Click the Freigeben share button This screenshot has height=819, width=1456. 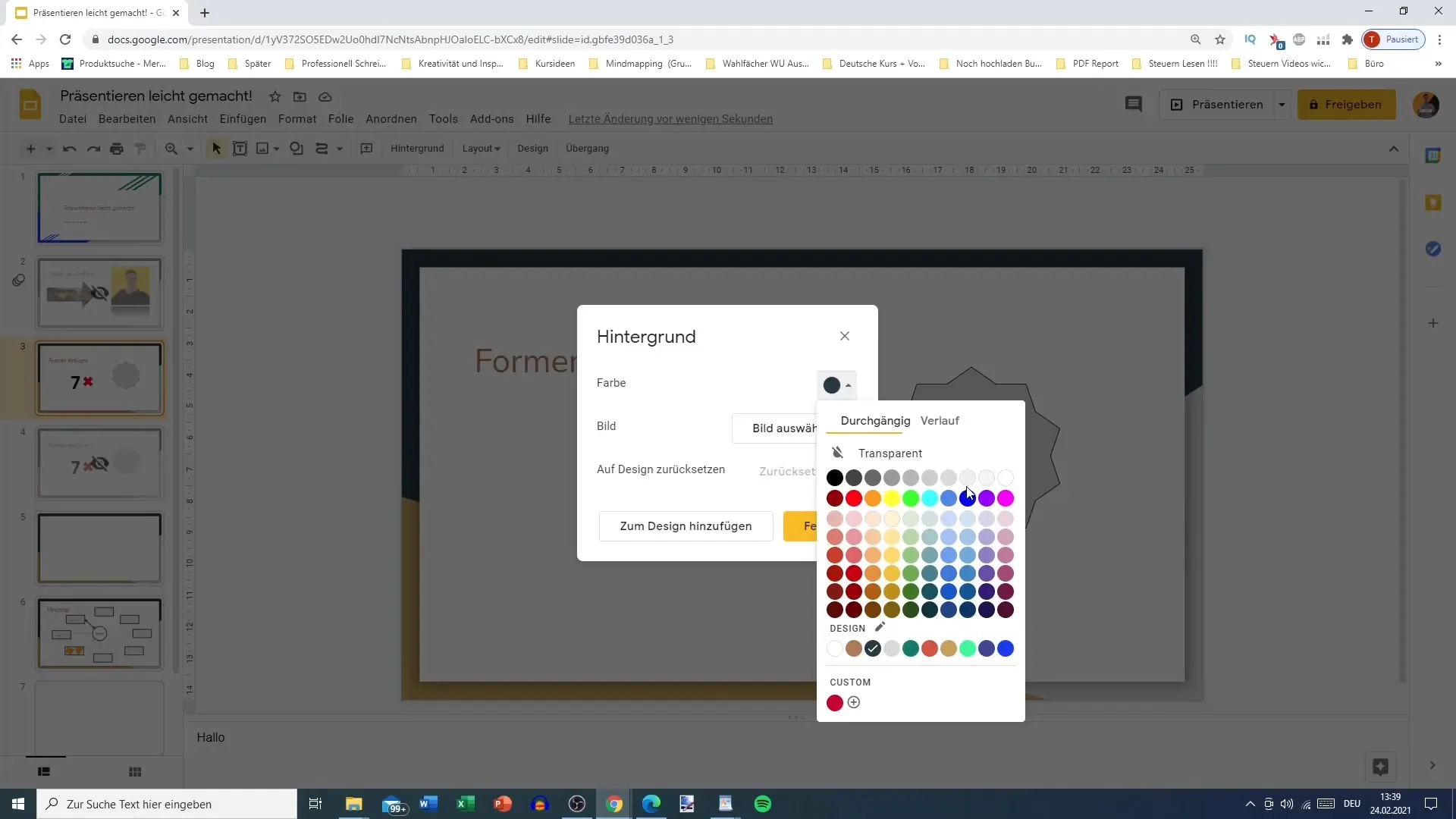pyautogui.click(x=1346, y=105)
